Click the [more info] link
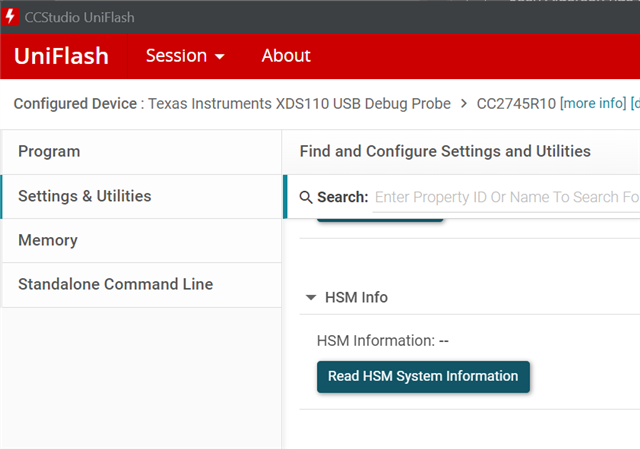Image resolution: width=640 pixels, height=449 pixels. pyautogui.click(x=593, y=103)
